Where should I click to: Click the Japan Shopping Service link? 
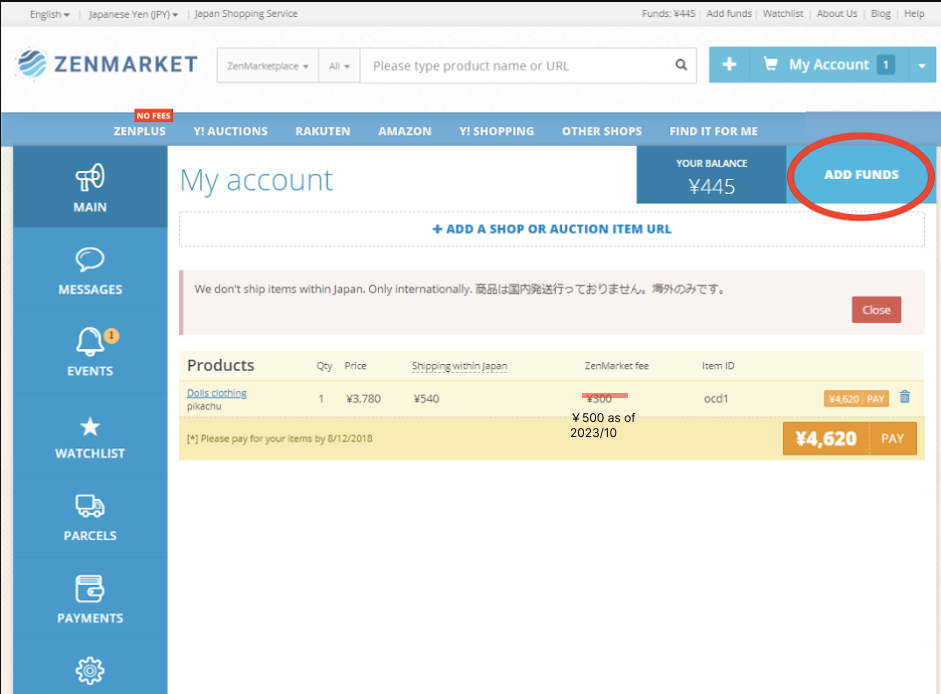coord(246,13)
